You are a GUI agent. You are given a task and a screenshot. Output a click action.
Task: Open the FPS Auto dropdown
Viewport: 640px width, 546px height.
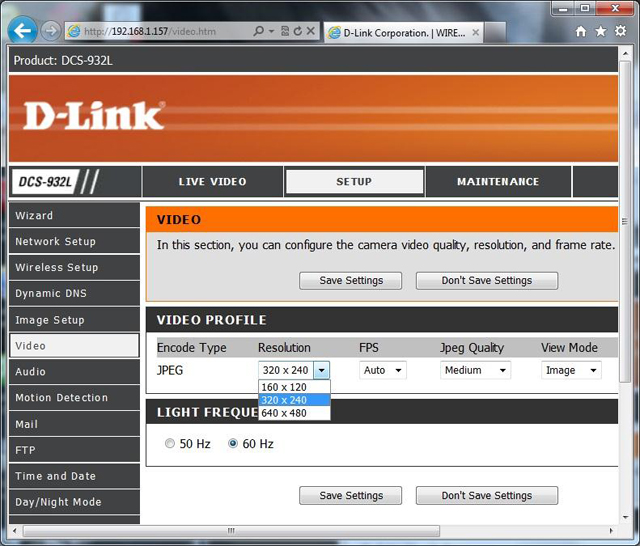point(383,370)
